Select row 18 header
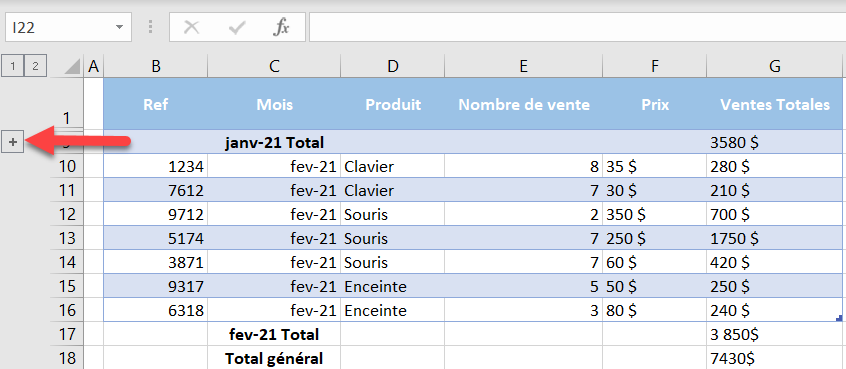 click(67, 358)
